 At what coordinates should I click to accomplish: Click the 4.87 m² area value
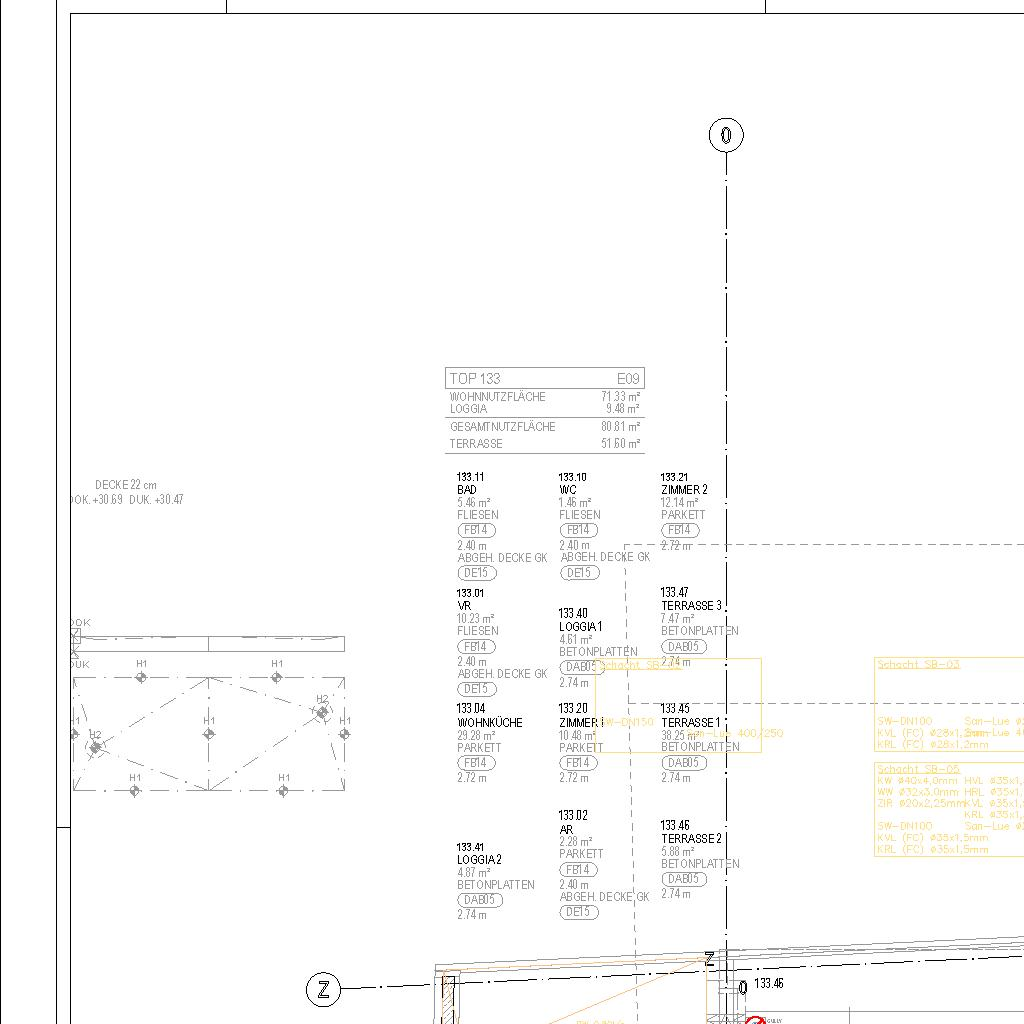[x=474, y=872]
